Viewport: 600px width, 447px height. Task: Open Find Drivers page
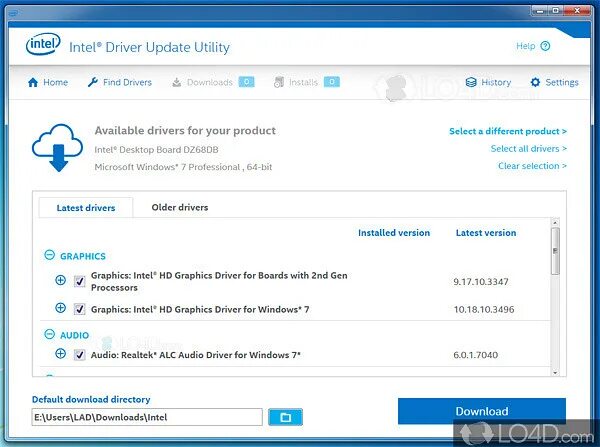click(x=120, y=82)
